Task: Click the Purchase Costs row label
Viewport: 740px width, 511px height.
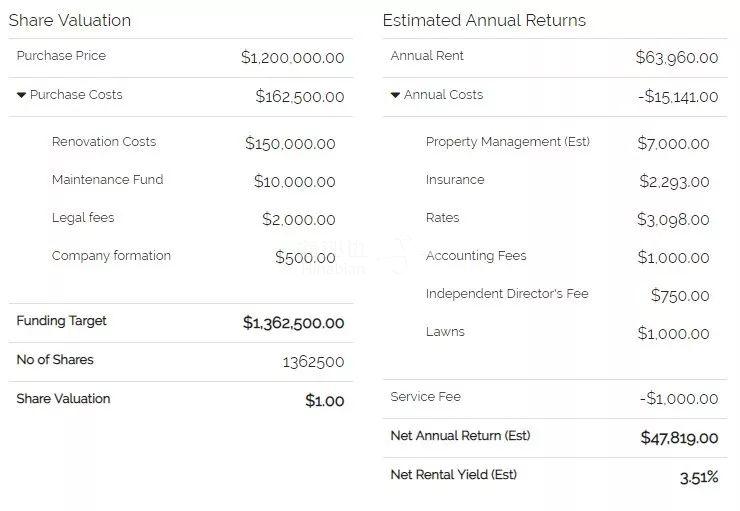Action: (76, 95)
